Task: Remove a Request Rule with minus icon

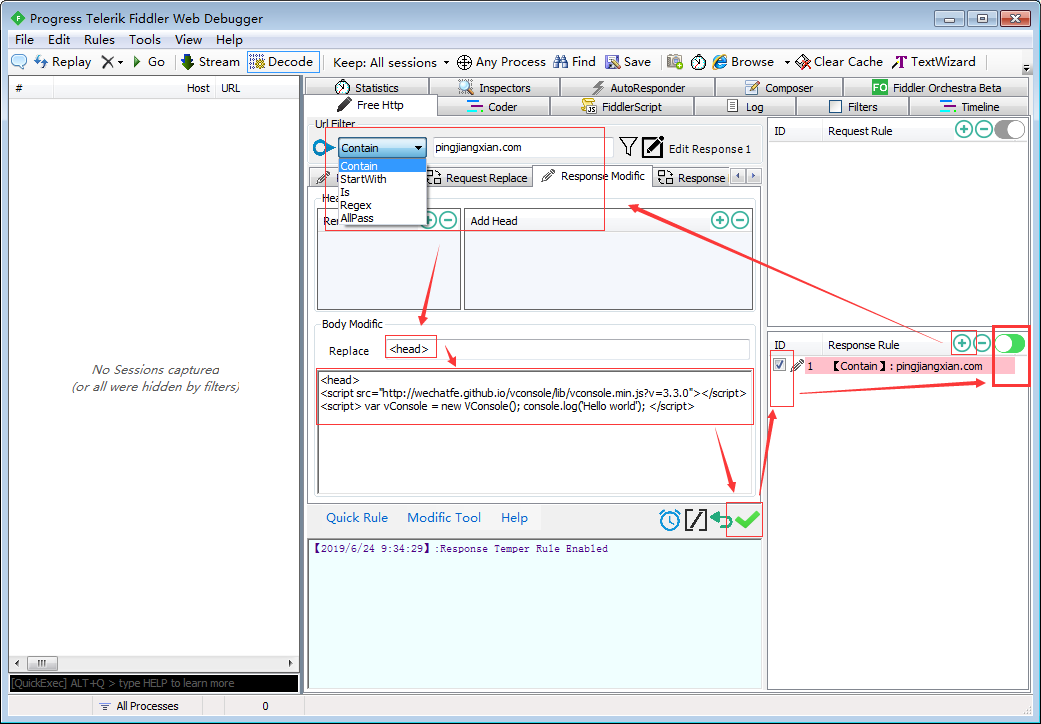Action: click(984, 129)
